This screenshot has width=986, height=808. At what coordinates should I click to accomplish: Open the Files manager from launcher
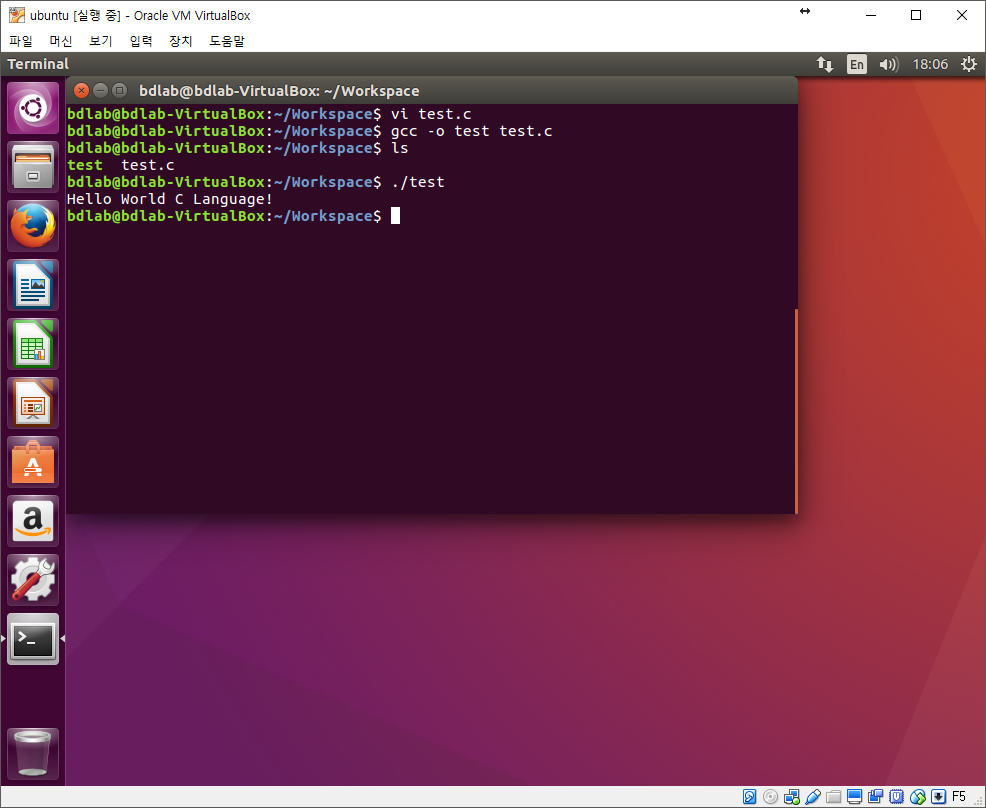click(x=33, y=167)
